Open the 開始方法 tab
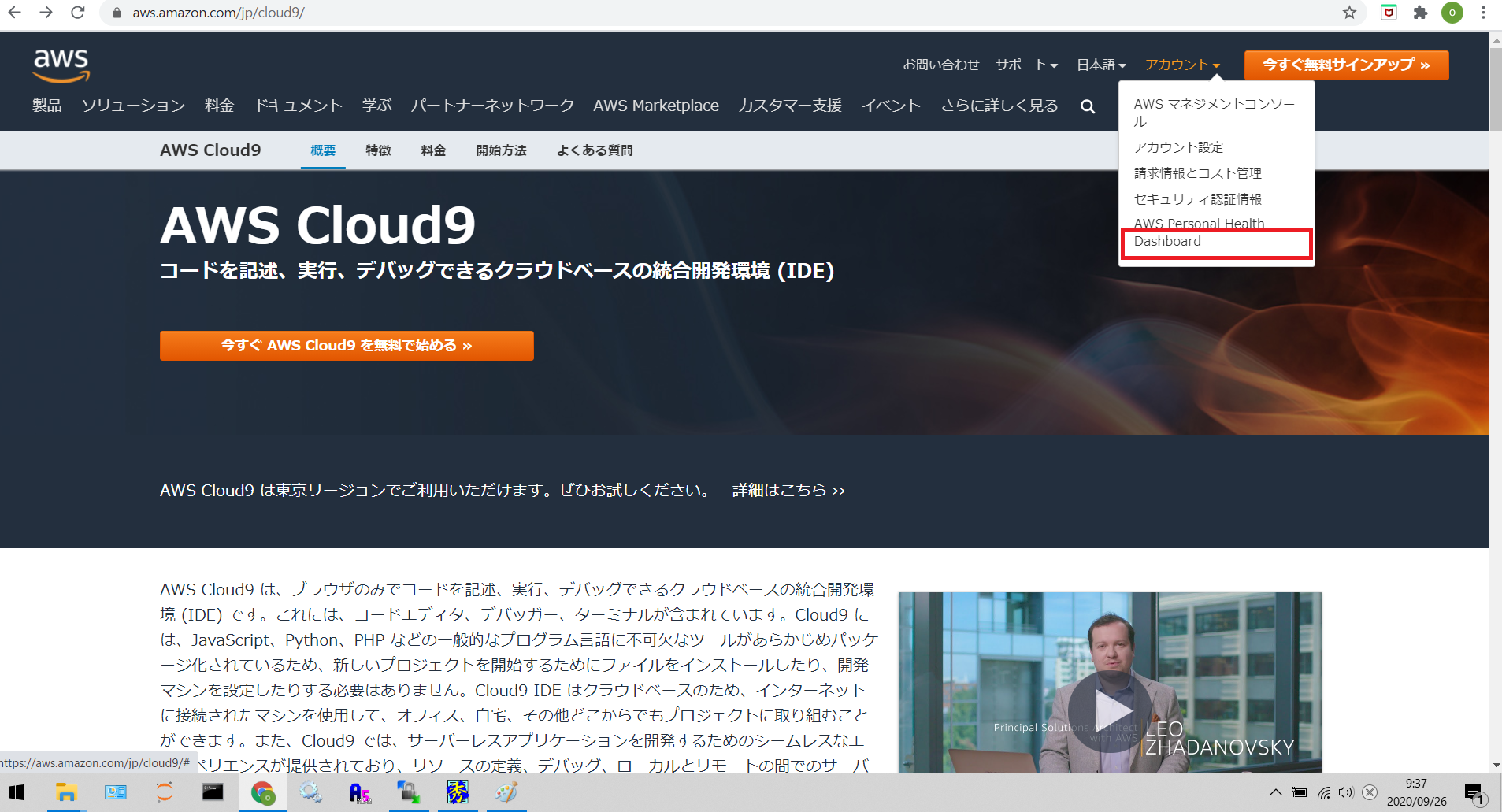The image size is (1502, 812). (x=501, y=150)
